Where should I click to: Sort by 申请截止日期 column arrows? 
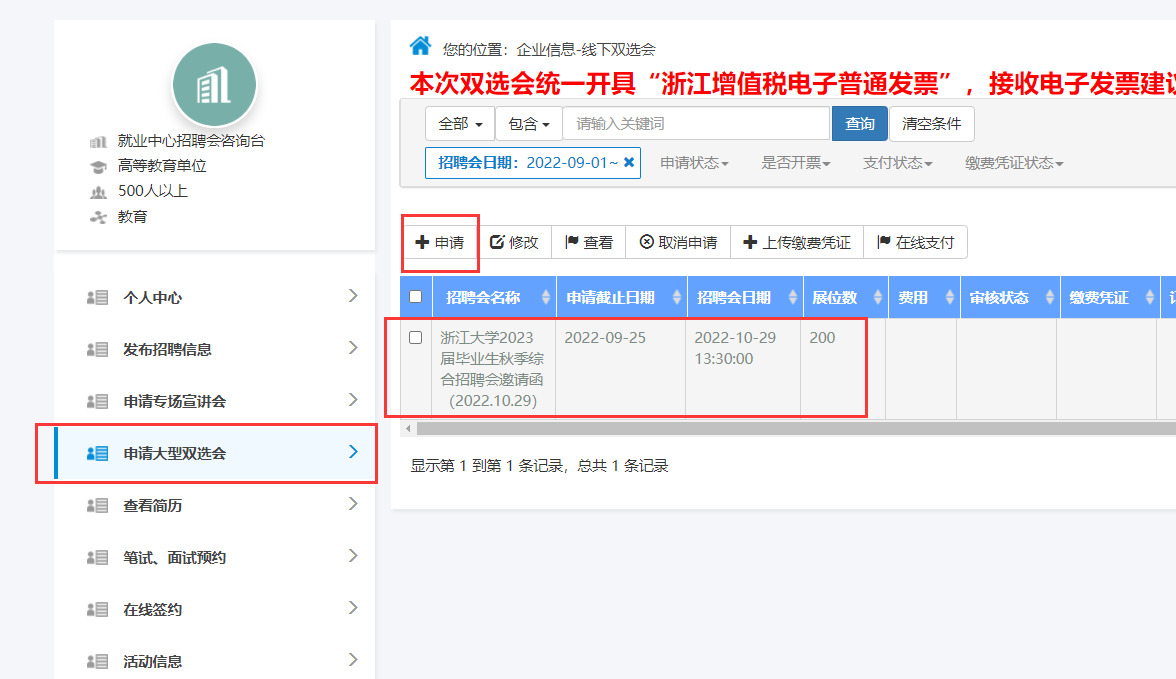click(675, 297)
